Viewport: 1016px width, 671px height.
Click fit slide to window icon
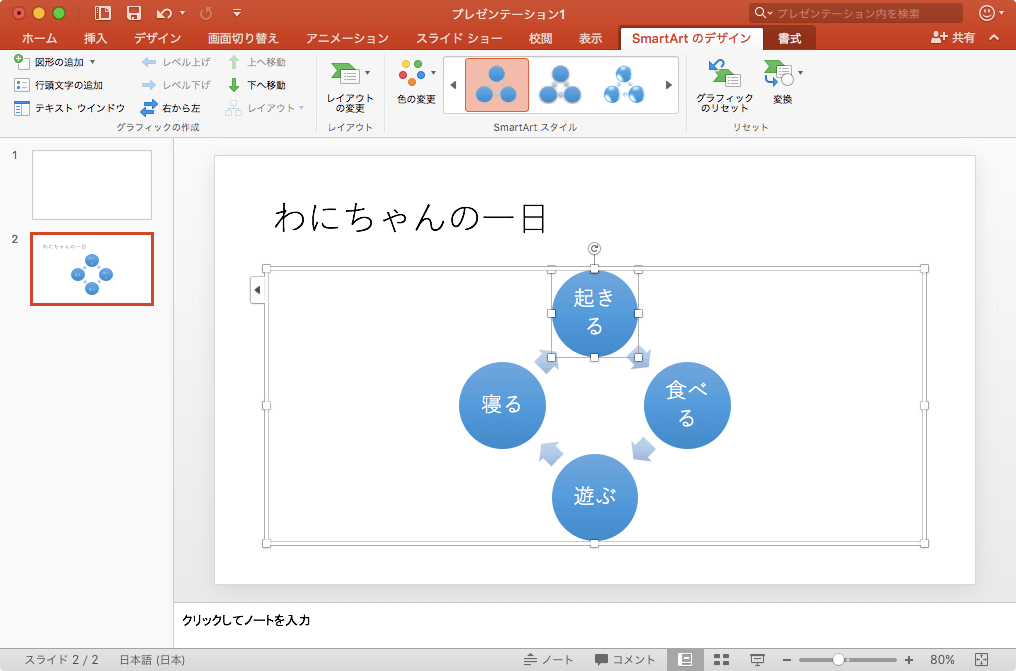982,659
